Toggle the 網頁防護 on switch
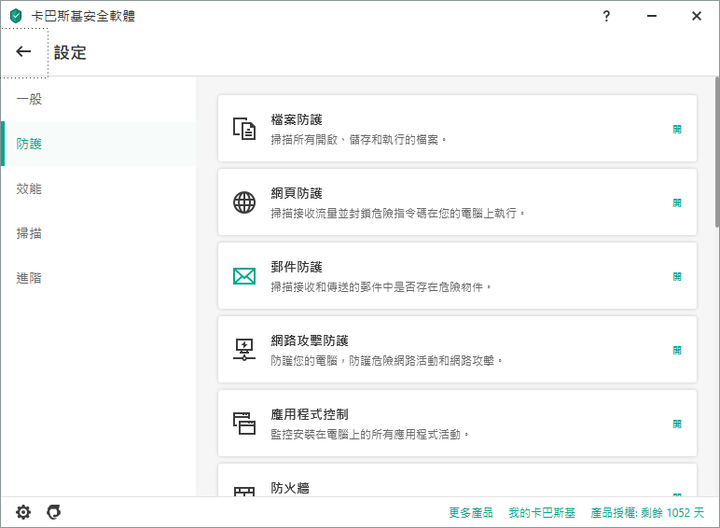Screen dimensions: 720x528 coord(677,202)
